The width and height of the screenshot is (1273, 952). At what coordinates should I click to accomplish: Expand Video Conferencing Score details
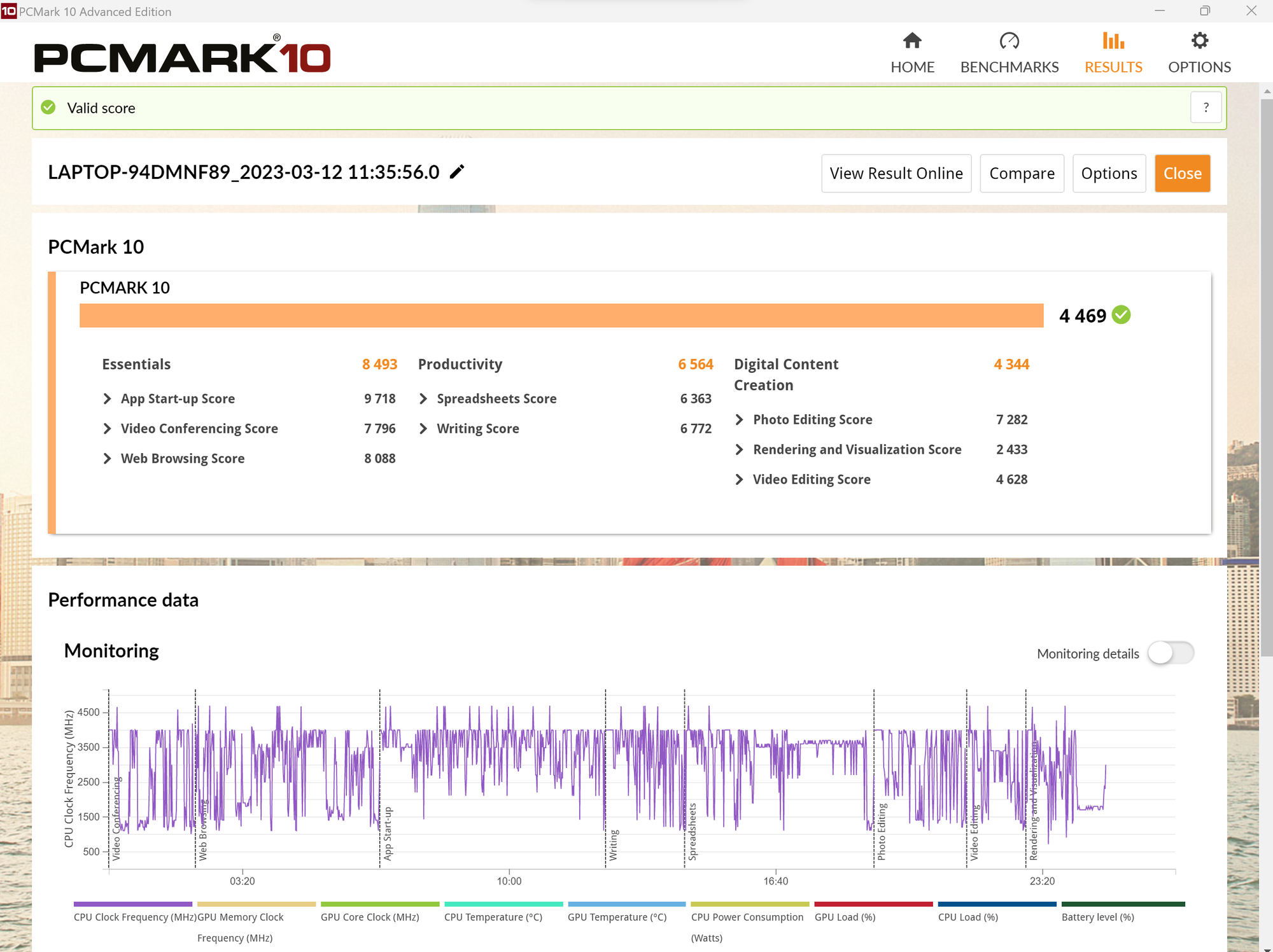point(107,428)
